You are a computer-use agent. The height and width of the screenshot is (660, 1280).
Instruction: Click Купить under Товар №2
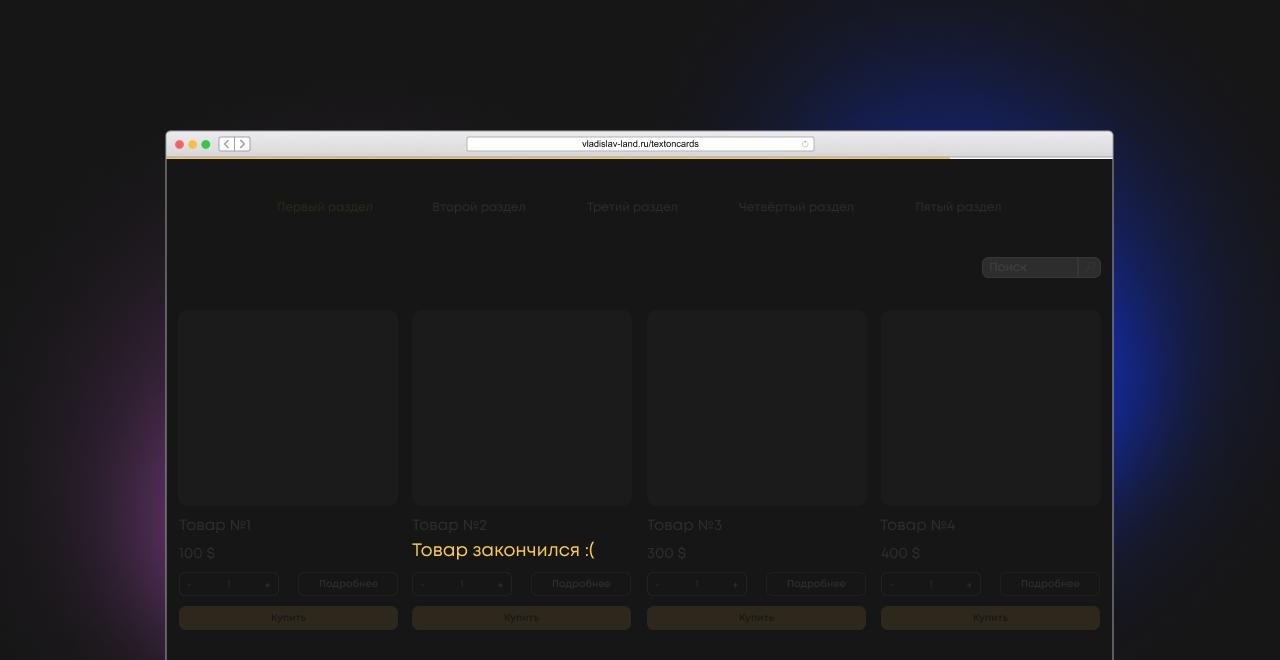(521, 618)
